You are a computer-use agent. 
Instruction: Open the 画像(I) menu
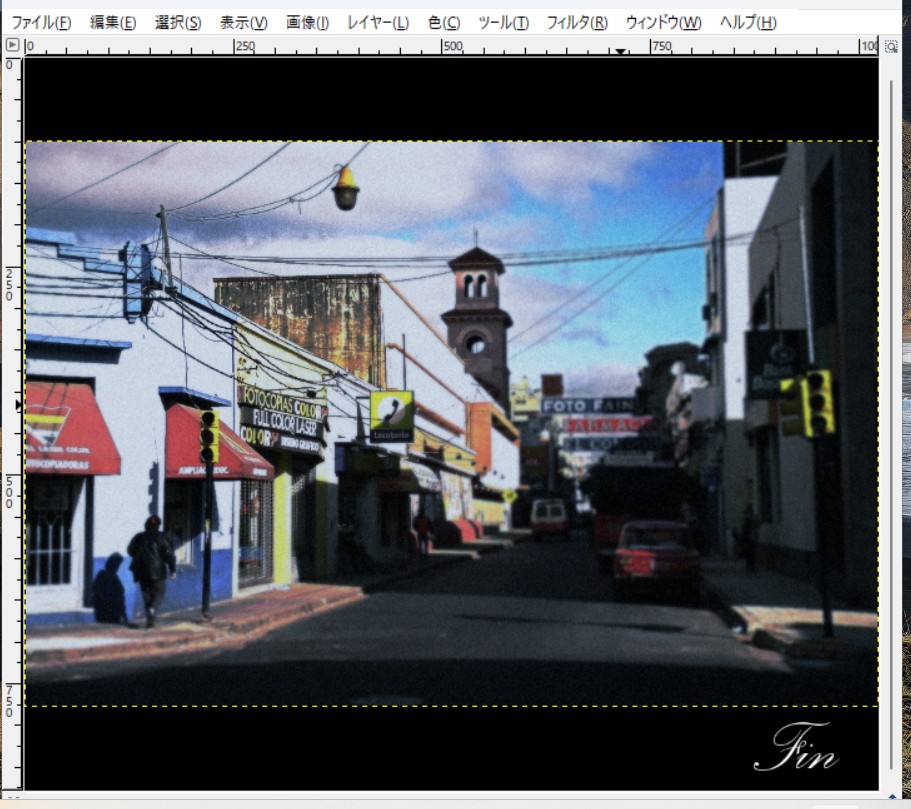click(307, 23)
